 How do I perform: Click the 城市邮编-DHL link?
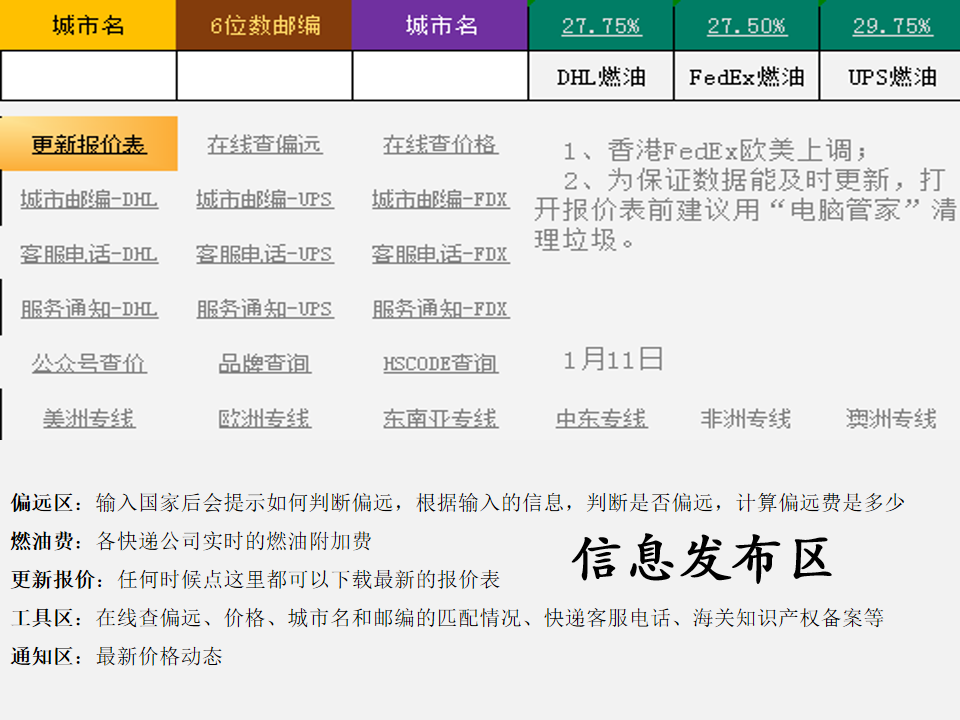[89, 199]
